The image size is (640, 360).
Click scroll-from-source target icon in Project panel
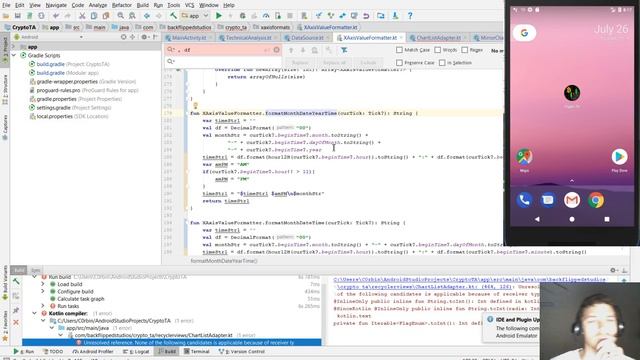(124, 37)
